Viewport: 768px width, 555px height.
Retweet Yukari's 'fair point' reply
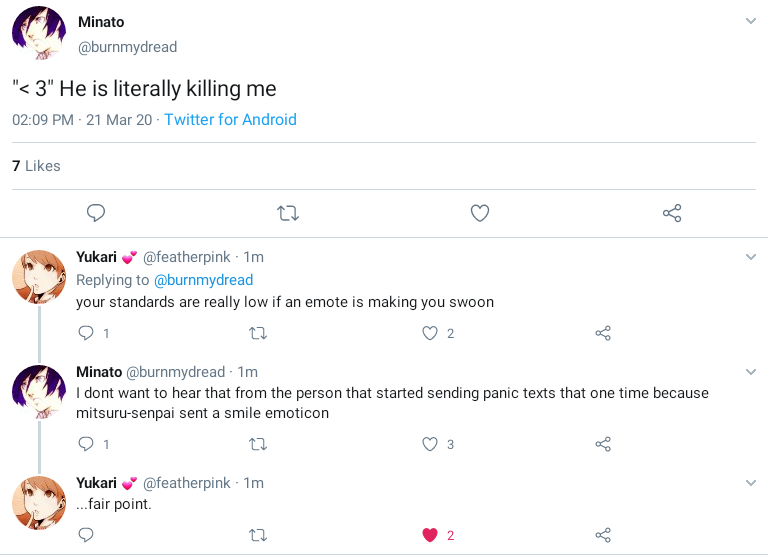click(x=257, y=535)
